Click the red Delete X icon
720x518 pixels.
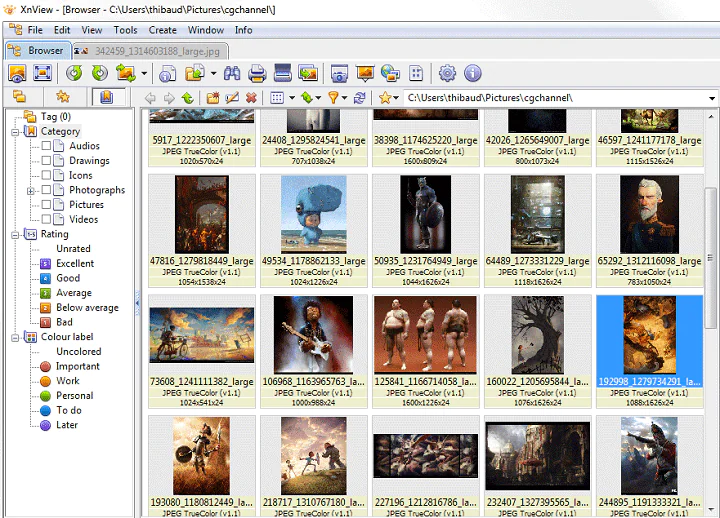pos(251,98)
